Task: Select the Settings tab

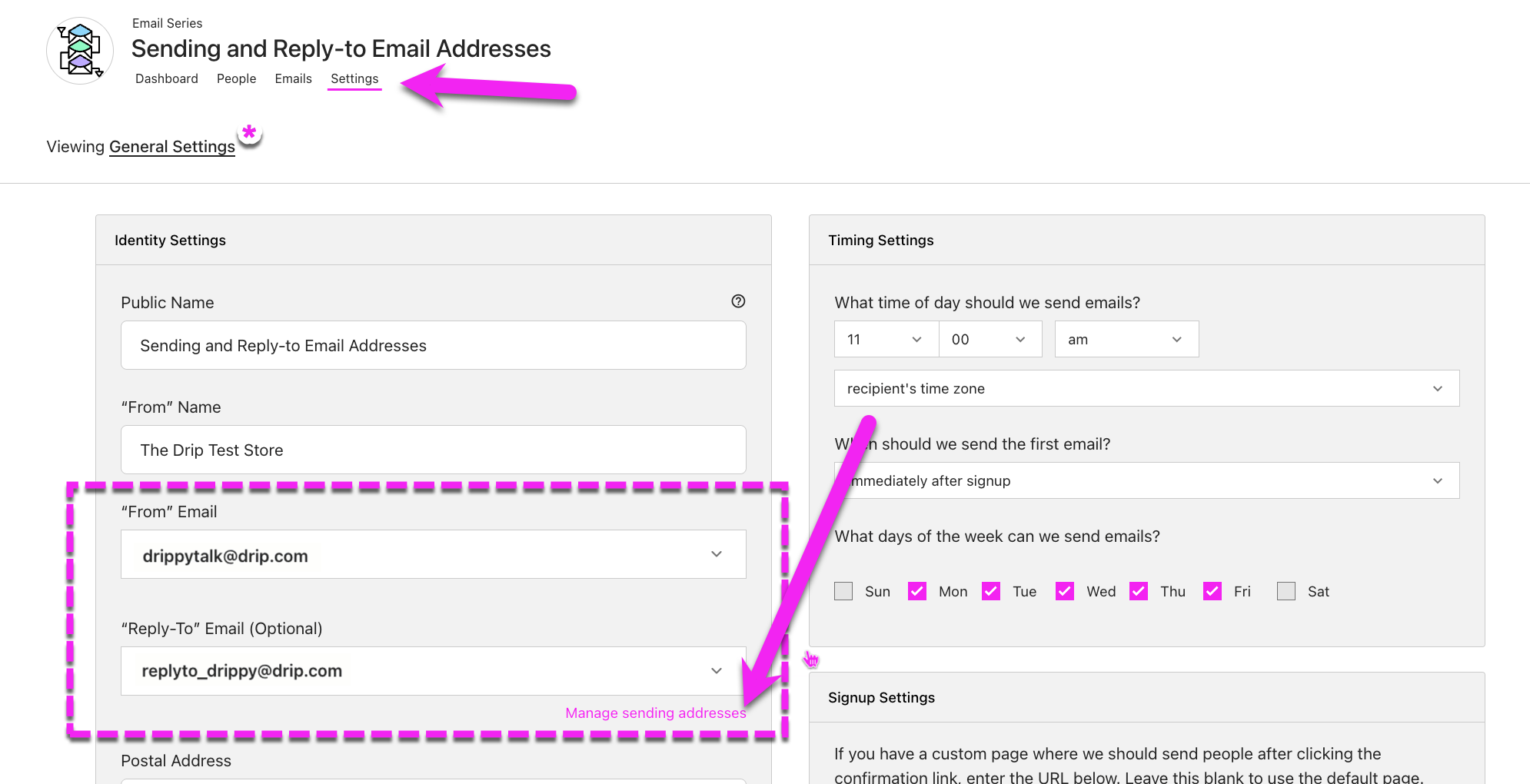Action: tap(354, 78)
